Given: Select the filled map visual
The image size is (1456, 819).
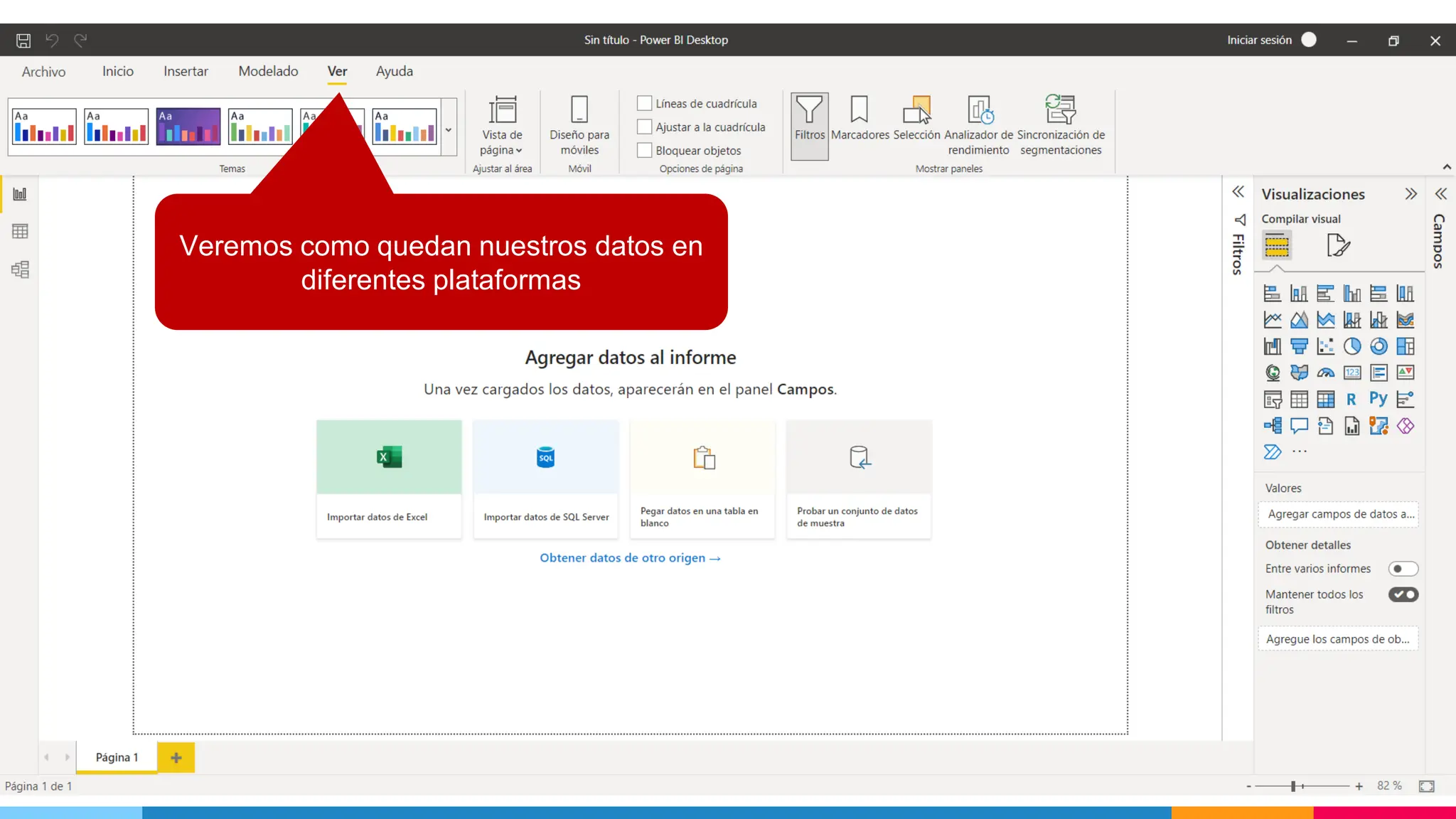Looking at the screenshot, I should coord(1299,373).
